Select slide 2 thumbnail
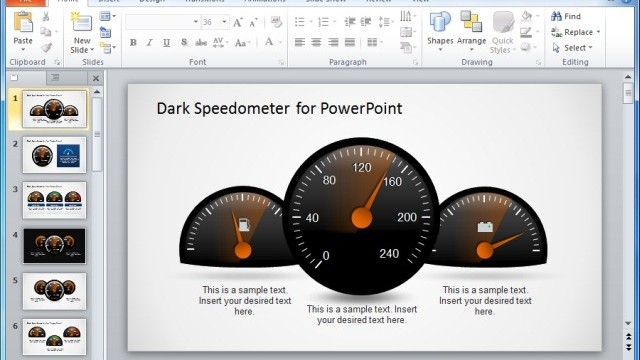 [x=54, y=155]
